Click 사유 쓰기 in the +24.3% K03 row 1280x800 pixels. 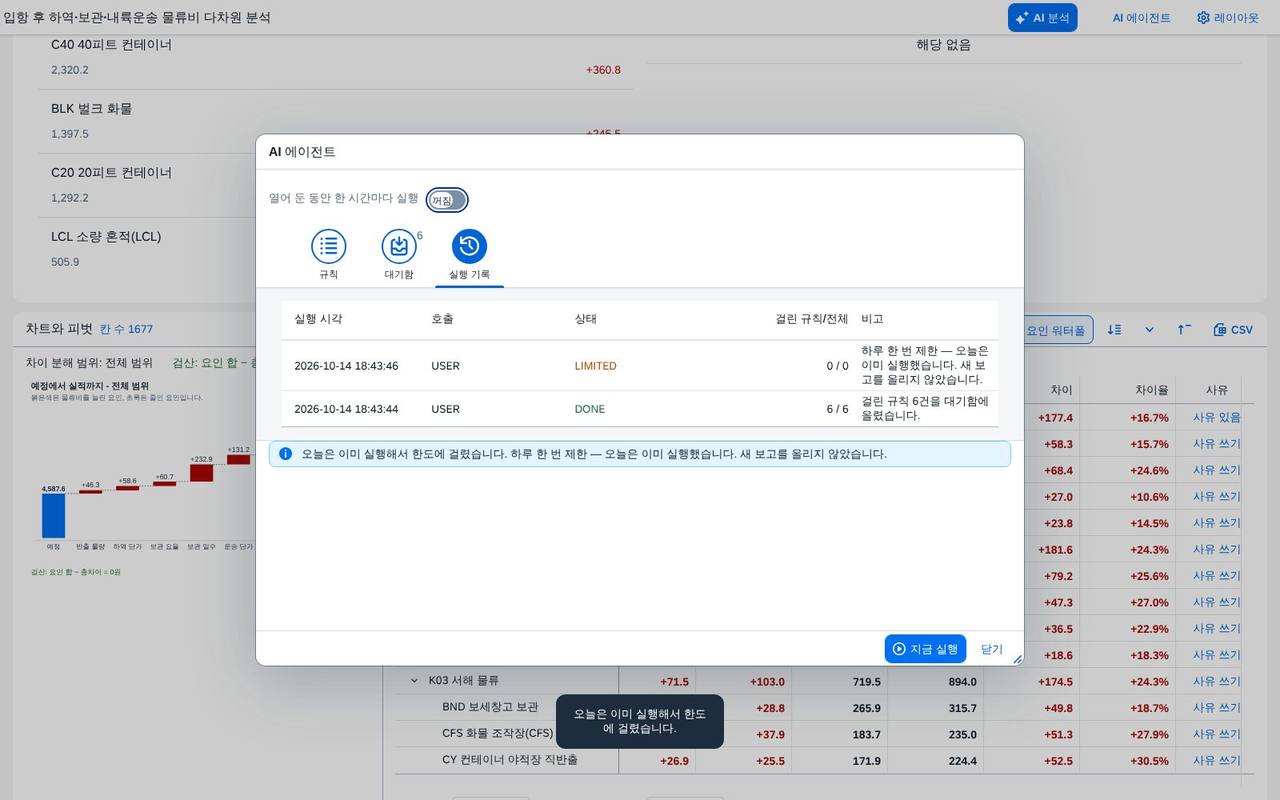[x=1216, y=682]
